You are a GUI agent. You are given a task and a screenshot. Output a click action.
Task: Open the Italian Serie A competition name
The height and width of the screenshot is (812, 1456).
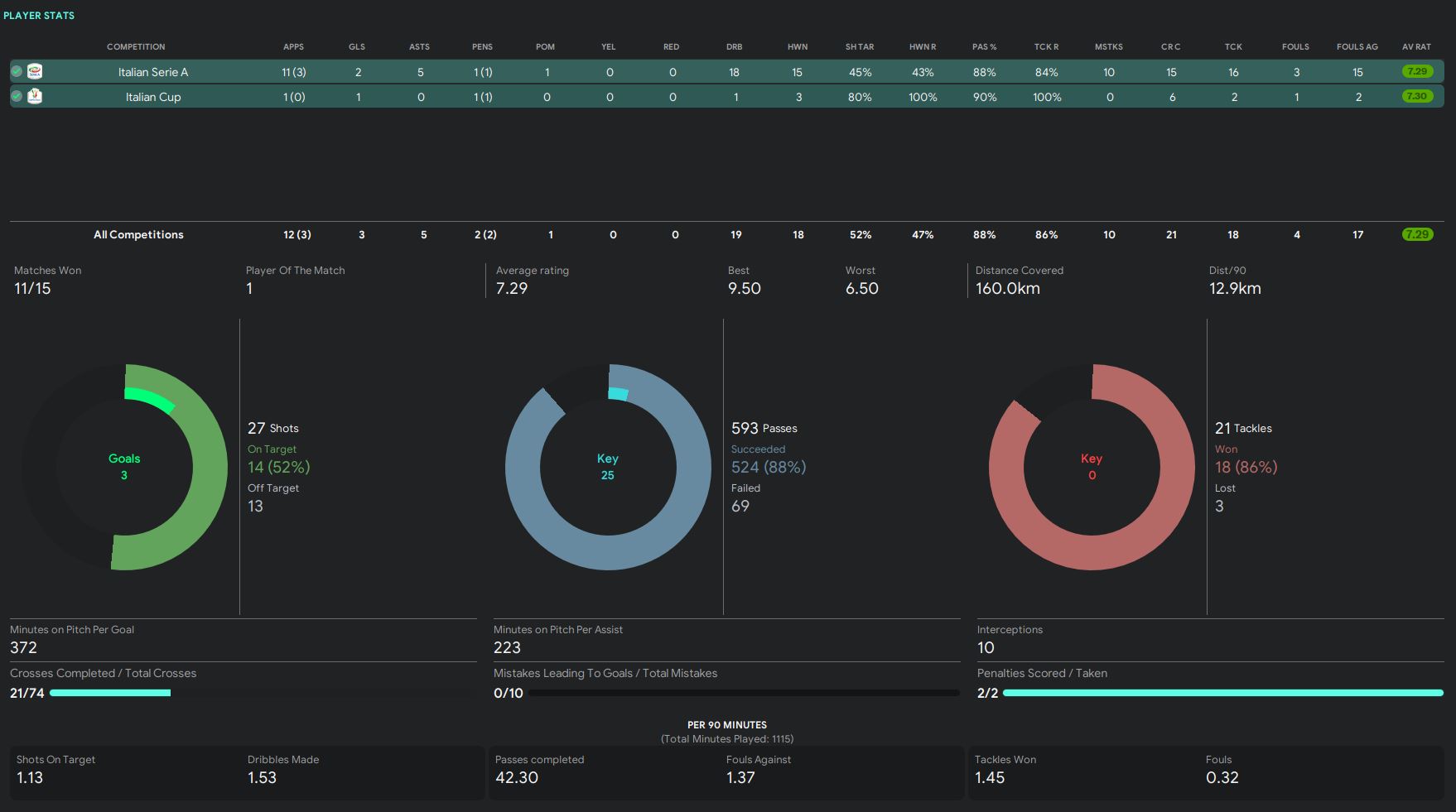click(x=153, y=72)
